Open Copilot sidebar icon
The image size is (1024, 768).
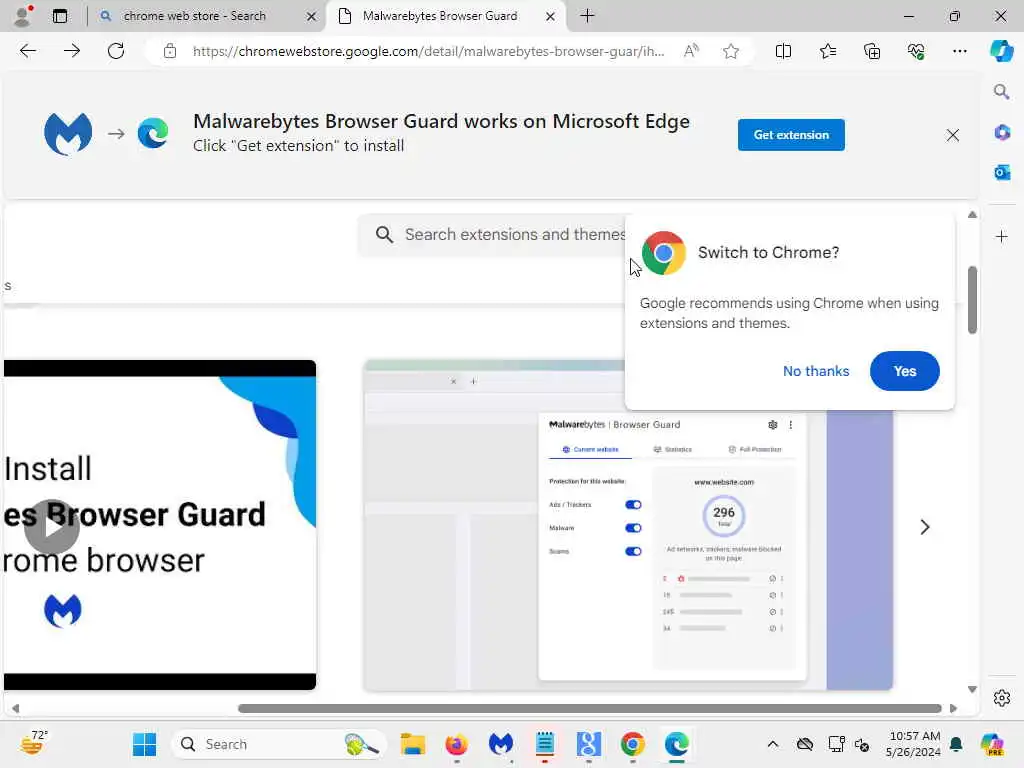pos(1001,51)
